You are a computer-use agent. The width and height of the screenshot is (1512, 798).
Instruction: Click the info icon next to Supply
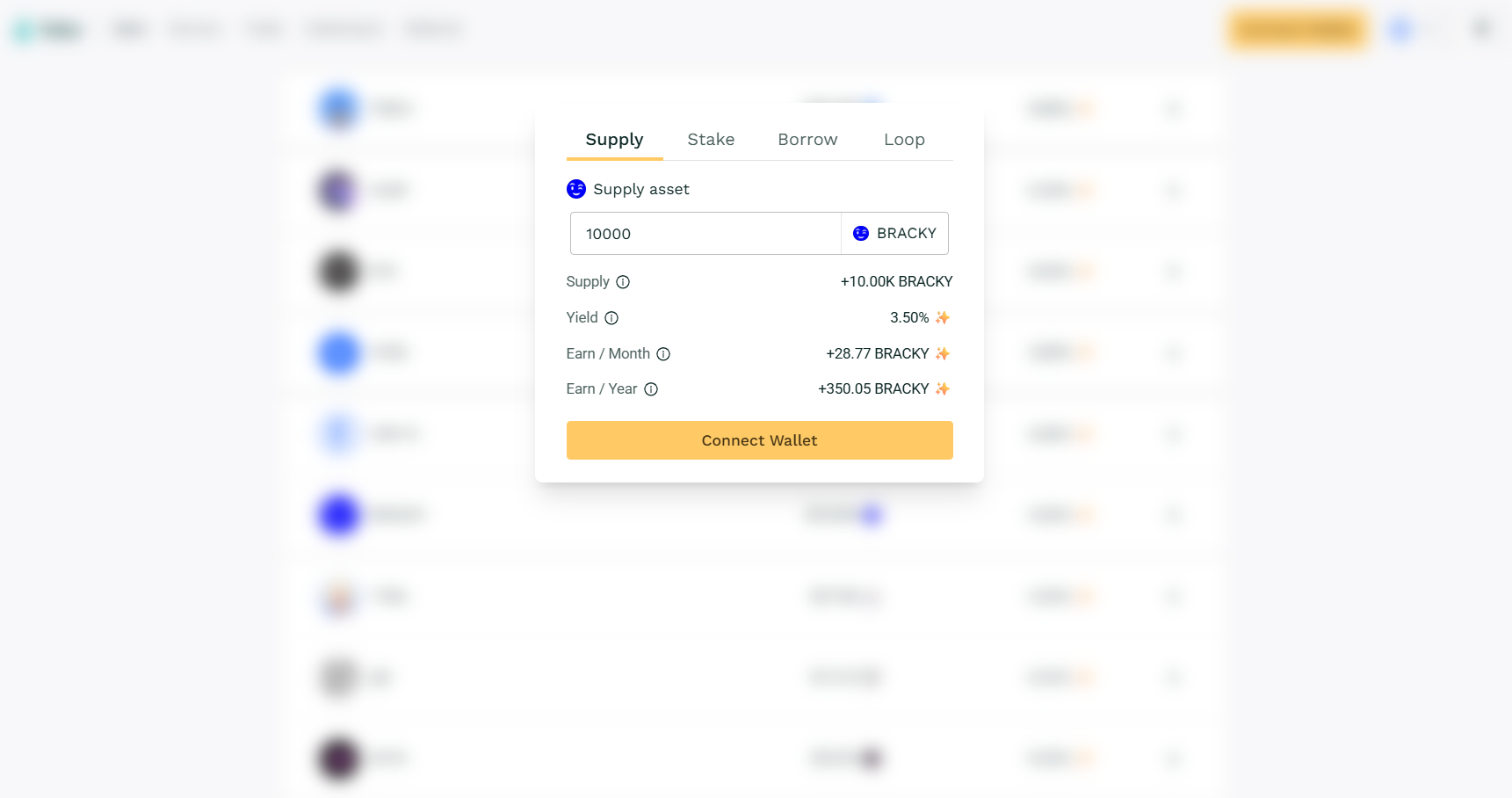(x=623, y=282)
